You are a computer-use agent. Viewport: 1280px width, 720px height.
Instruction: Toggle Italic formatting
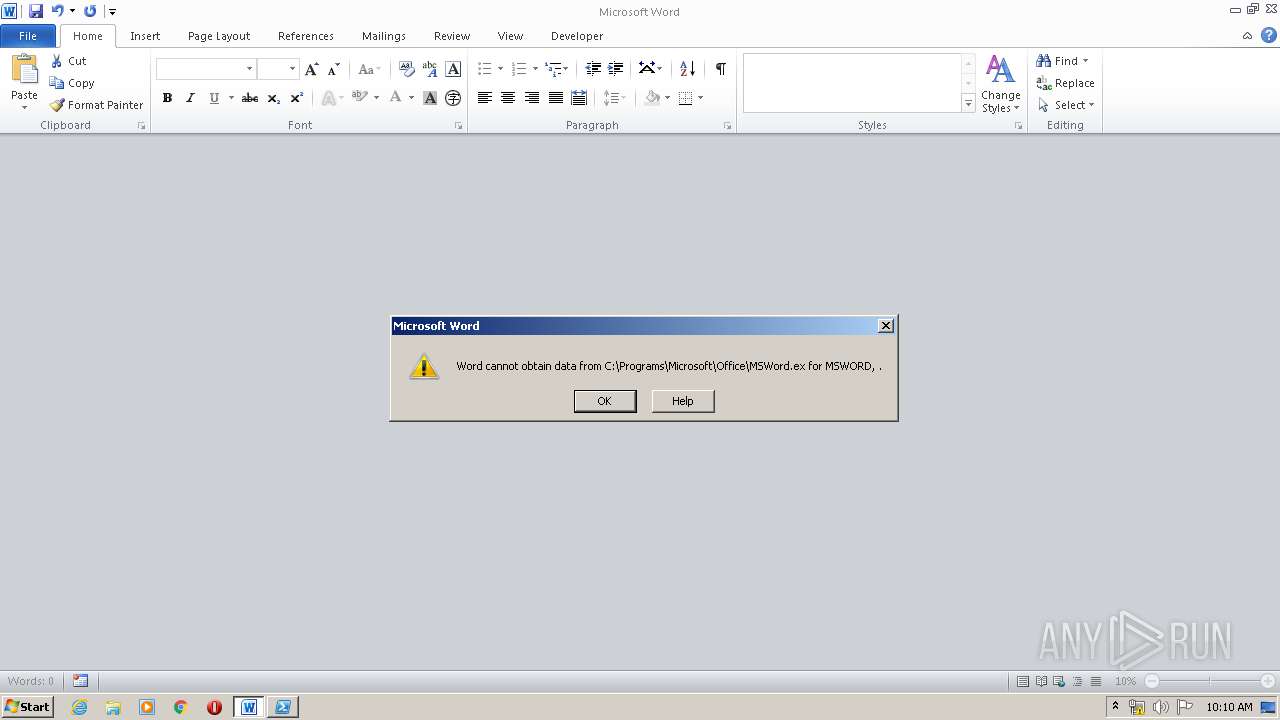190,98
